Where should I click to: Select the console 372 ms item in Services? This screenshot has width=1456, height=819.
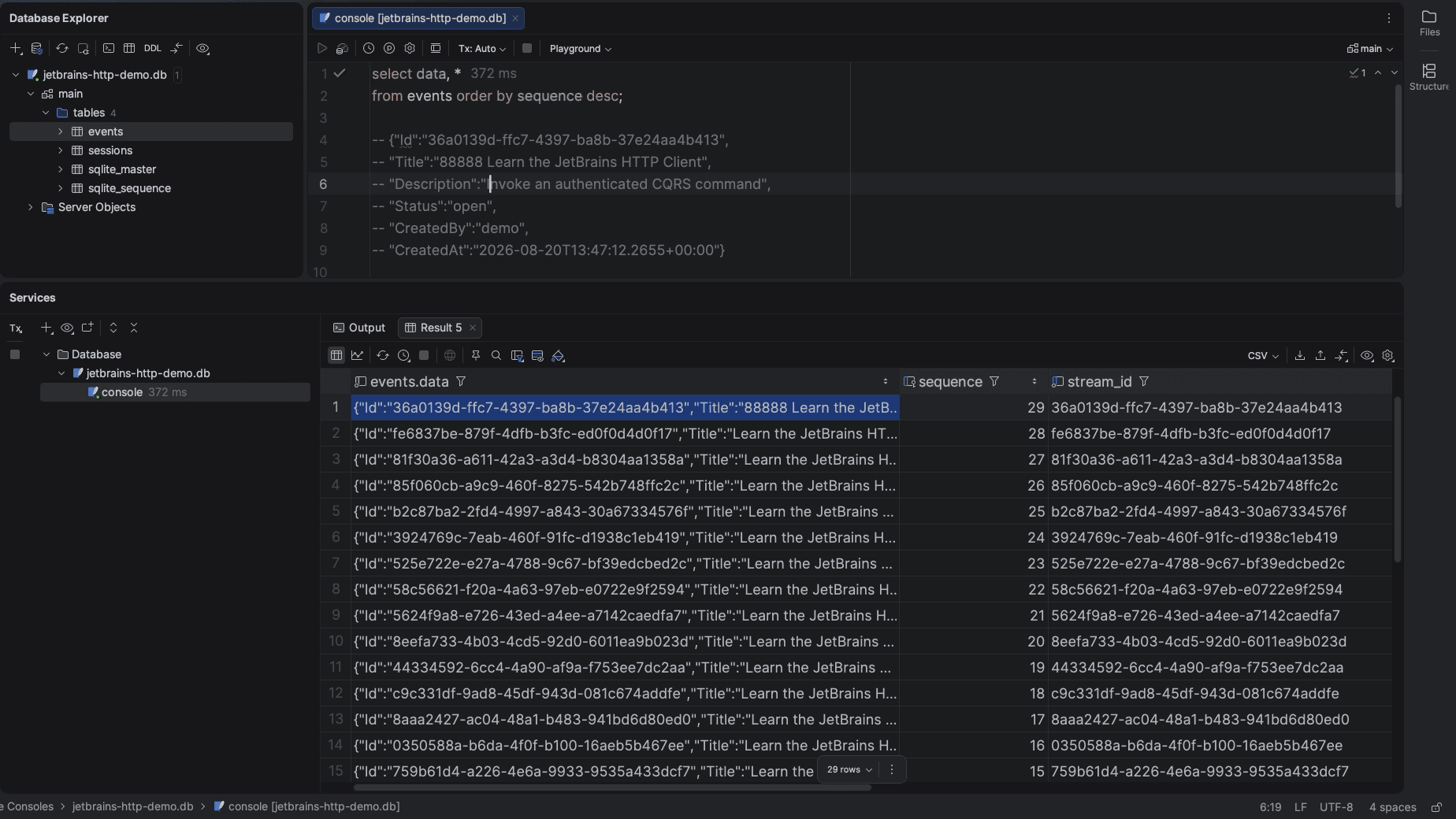pos(175,392)
